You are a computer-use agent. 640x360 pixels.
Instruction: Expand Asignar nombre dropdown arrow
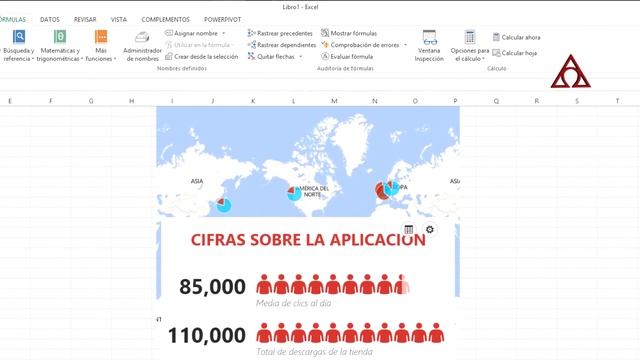click(224, 33)
